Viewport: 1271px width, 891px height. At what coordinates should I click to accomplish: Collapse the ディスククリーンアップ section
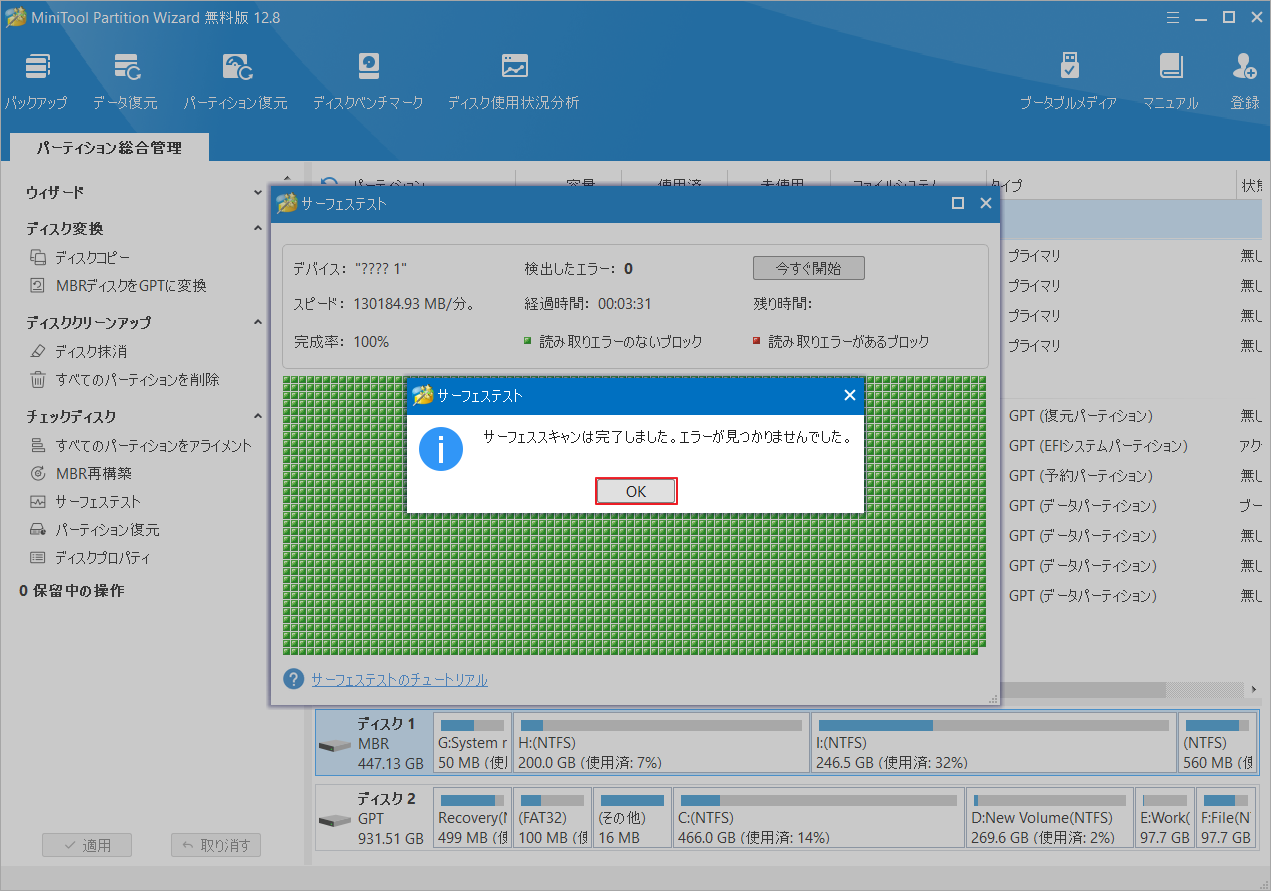coord(258,323)
